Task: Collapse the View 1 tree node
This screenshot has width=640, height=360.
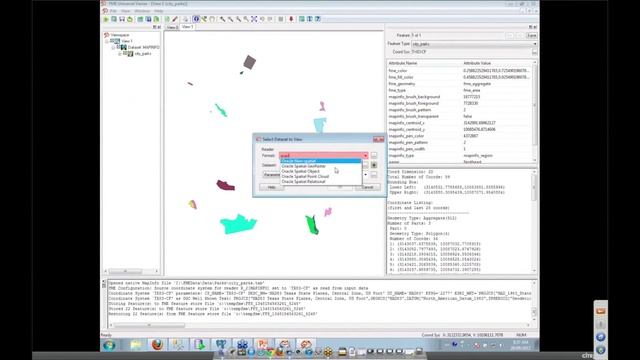Action: [107, 41]
